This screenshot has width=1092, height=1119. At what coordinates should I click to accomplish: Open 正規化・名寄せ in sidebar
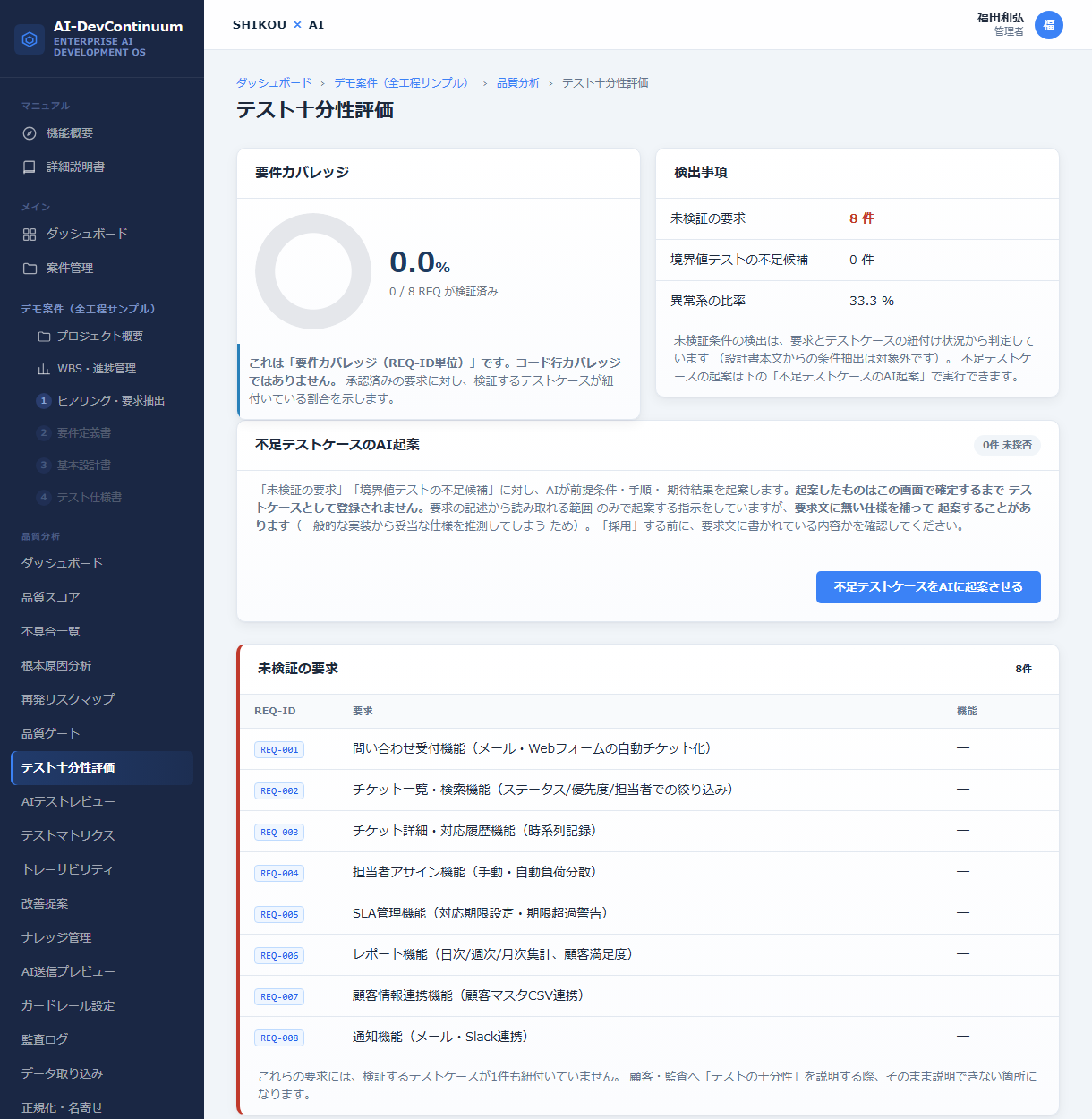tap(102, 1108)
